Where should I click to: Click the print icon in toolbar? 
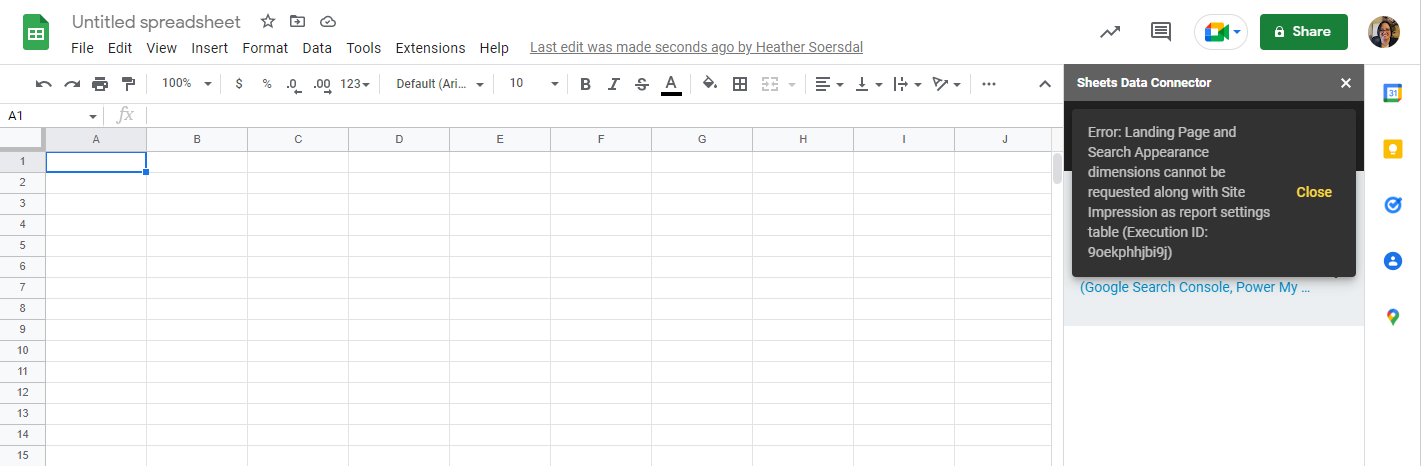(100, 84)
